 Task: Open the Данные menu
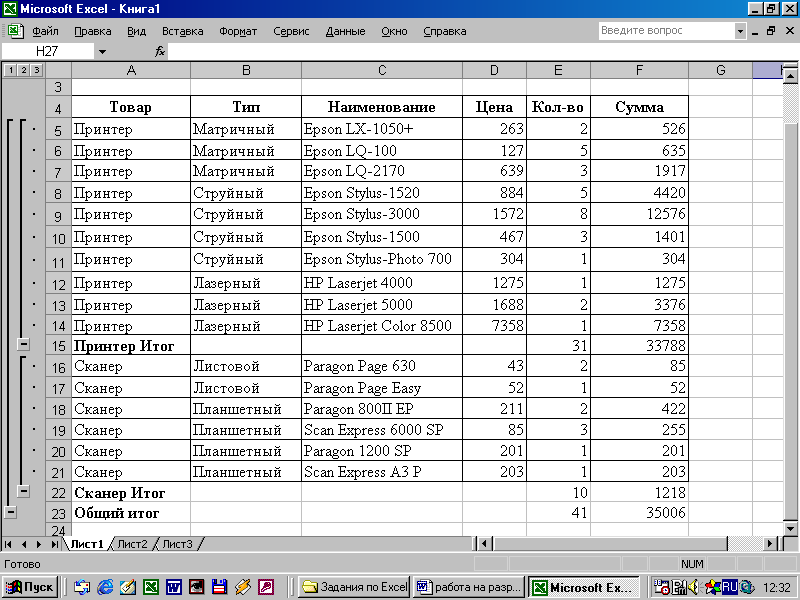pyautogui.click(x=345, y=31)
